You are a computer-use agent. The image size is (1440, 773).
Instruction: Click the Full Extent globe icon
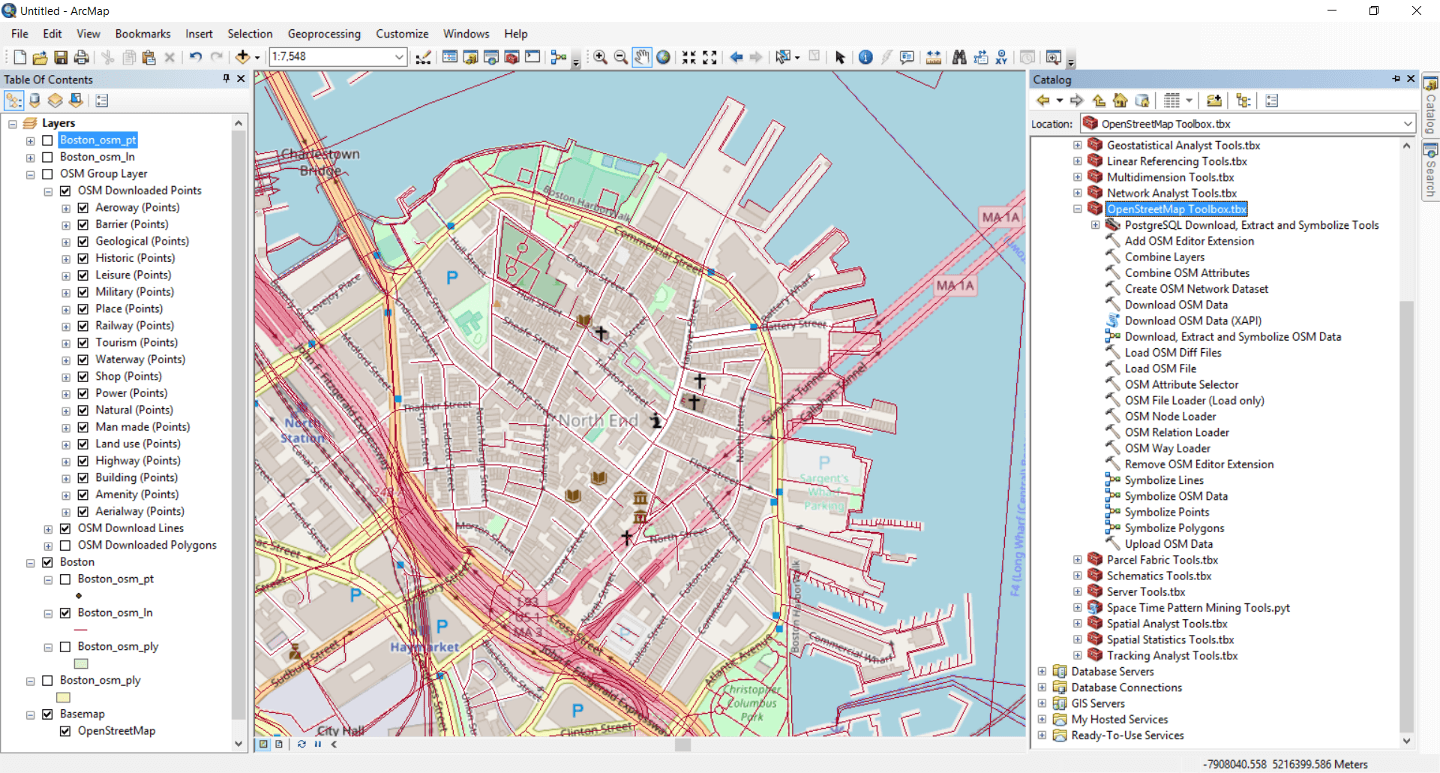[663, 58]
